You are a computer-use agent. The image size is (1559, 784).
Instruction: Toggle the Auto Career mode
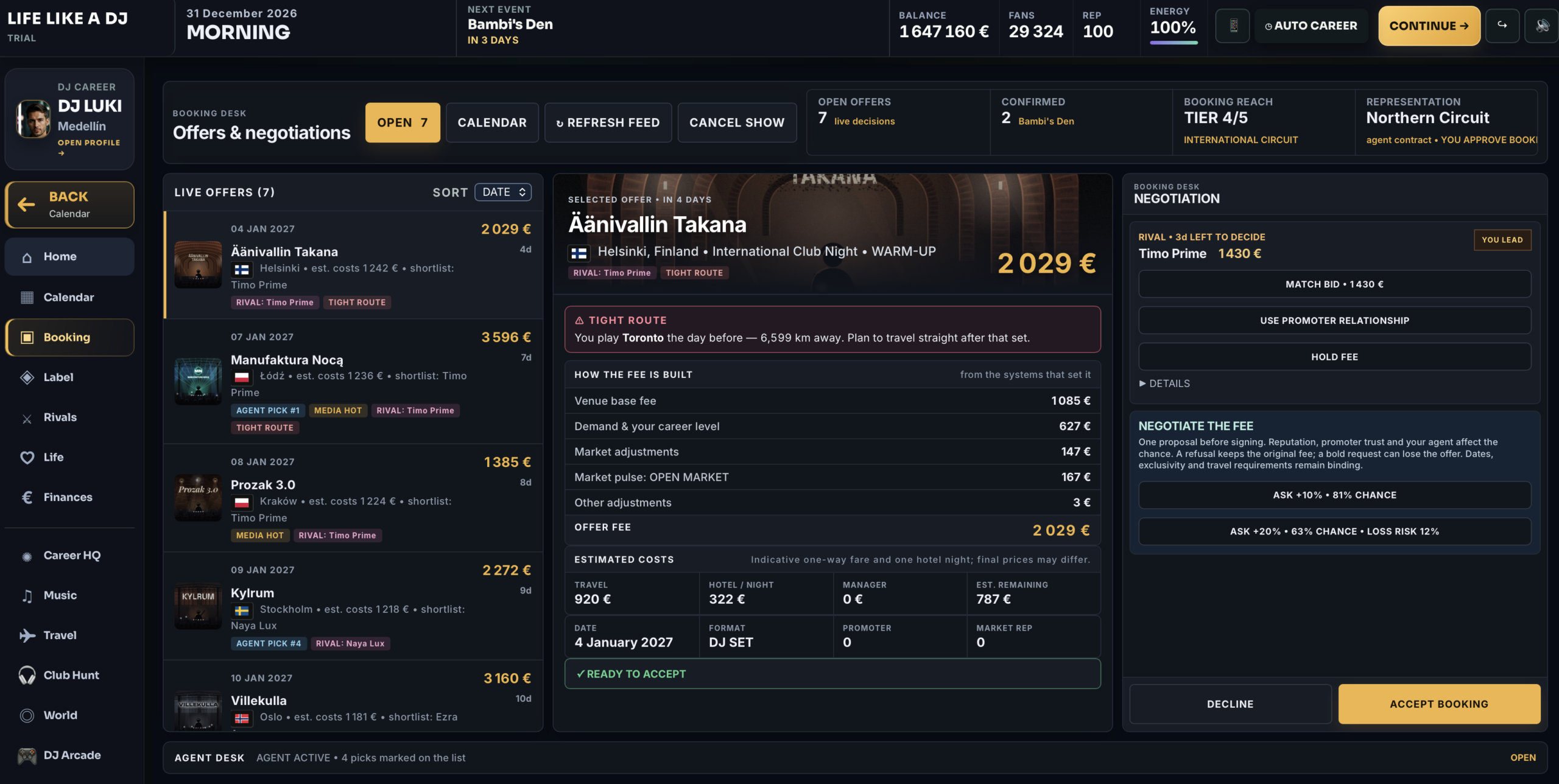point(1311,26)
